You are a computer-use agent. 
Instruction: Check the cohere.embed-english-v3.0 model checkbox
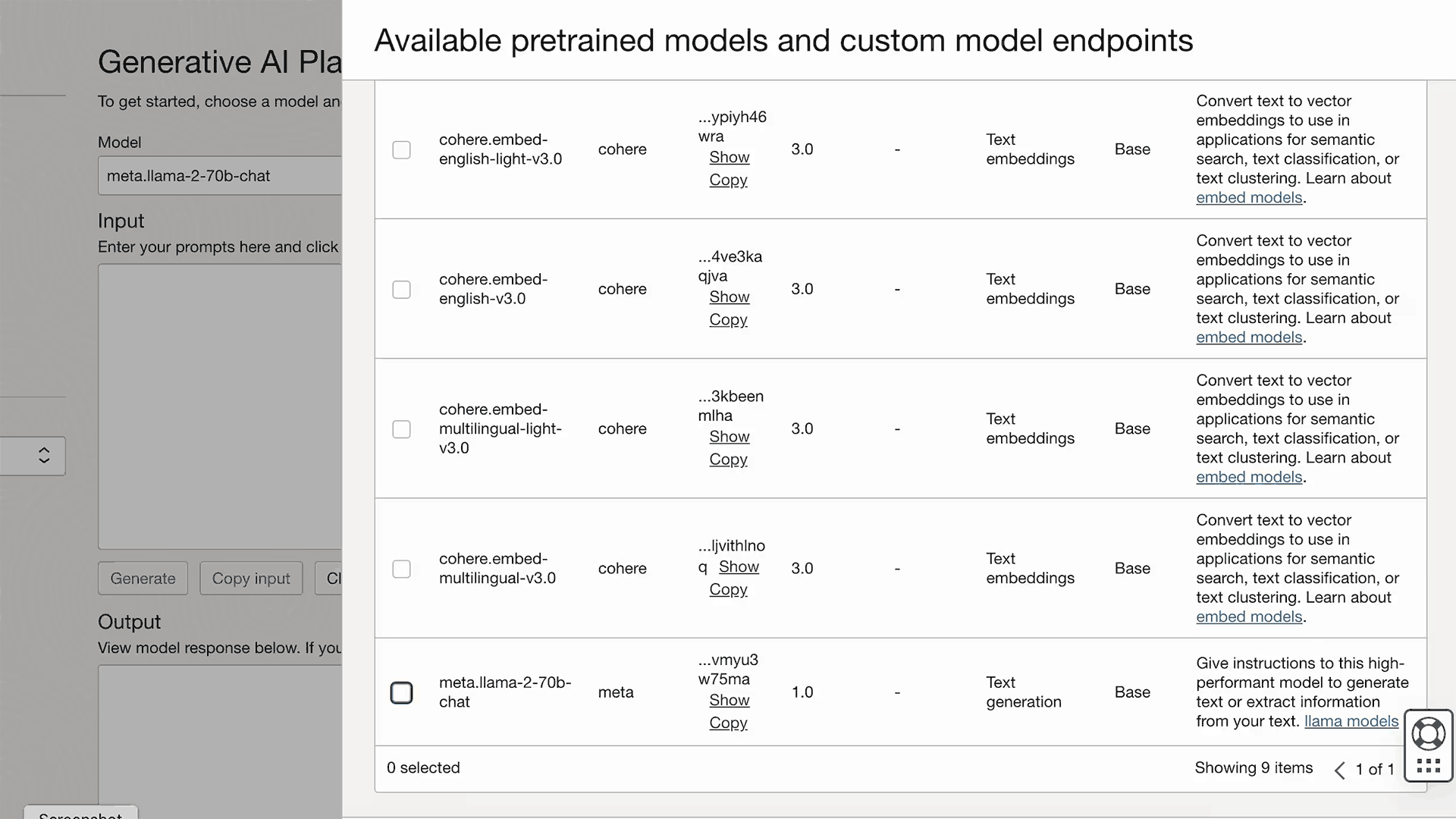401,289
